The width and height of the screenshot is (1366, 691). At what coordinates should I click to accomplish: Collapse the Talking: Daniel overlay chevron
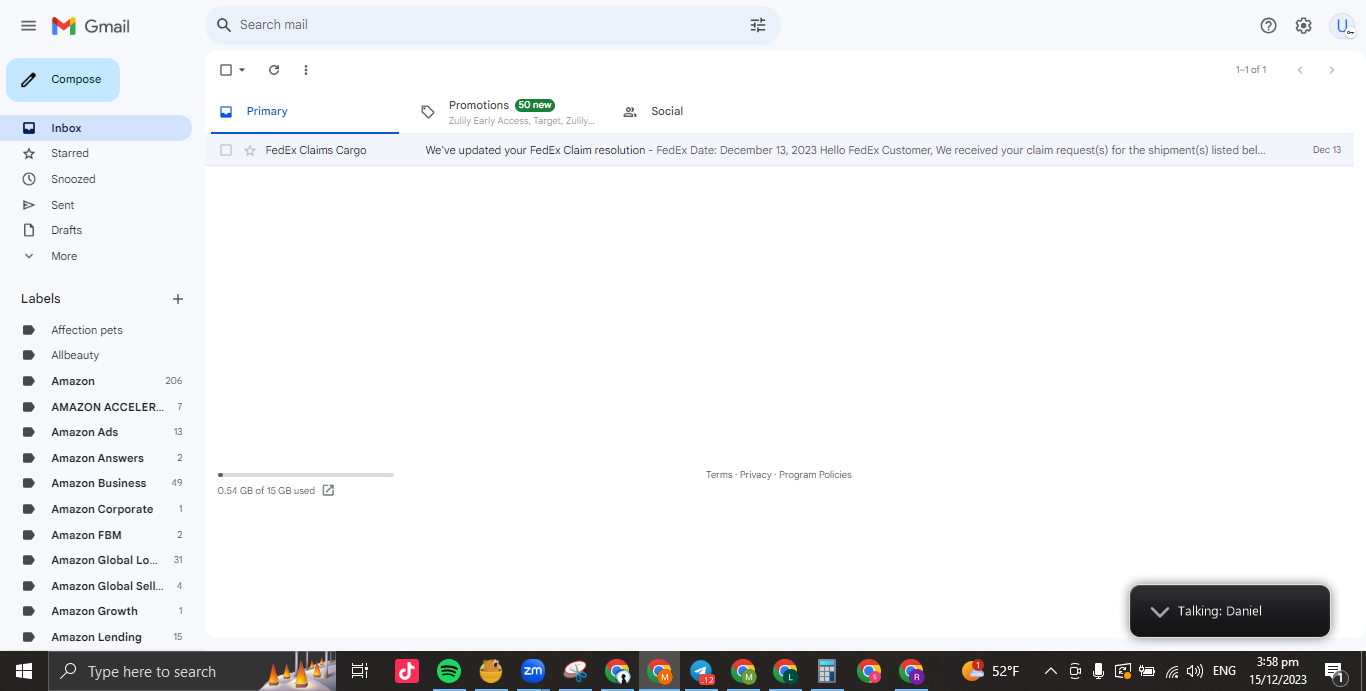[x=1159, y=611]
